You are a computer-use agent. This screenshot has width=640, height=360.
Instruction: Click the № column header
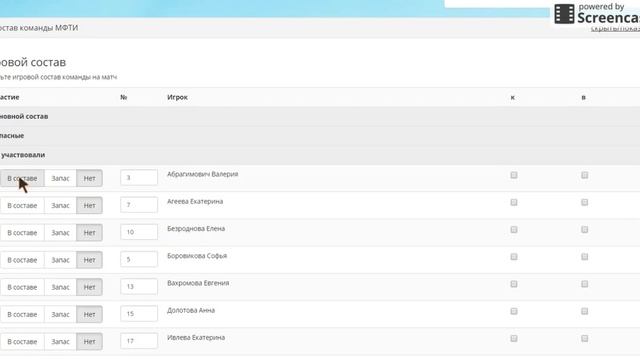[x=124, y=98]
